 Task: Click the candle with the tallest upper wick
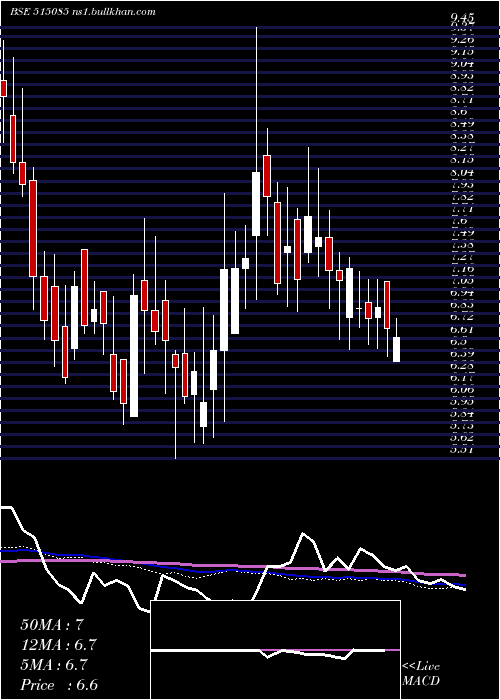256,163
